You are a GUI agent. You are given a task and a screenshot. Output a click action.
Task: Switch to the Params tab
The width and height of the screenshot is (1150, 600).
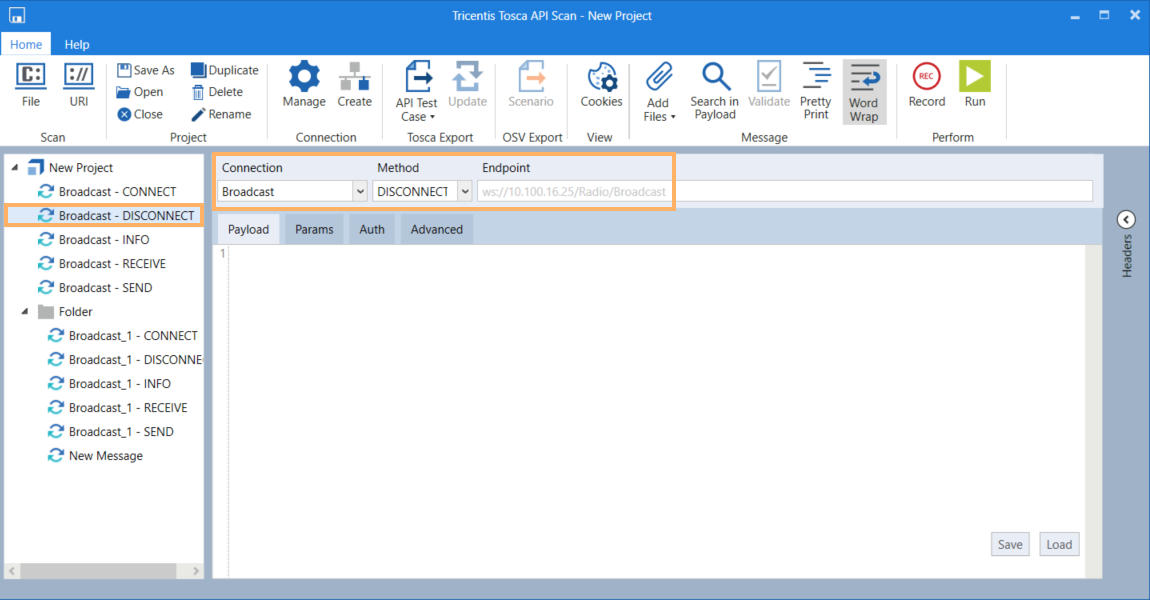314,229
